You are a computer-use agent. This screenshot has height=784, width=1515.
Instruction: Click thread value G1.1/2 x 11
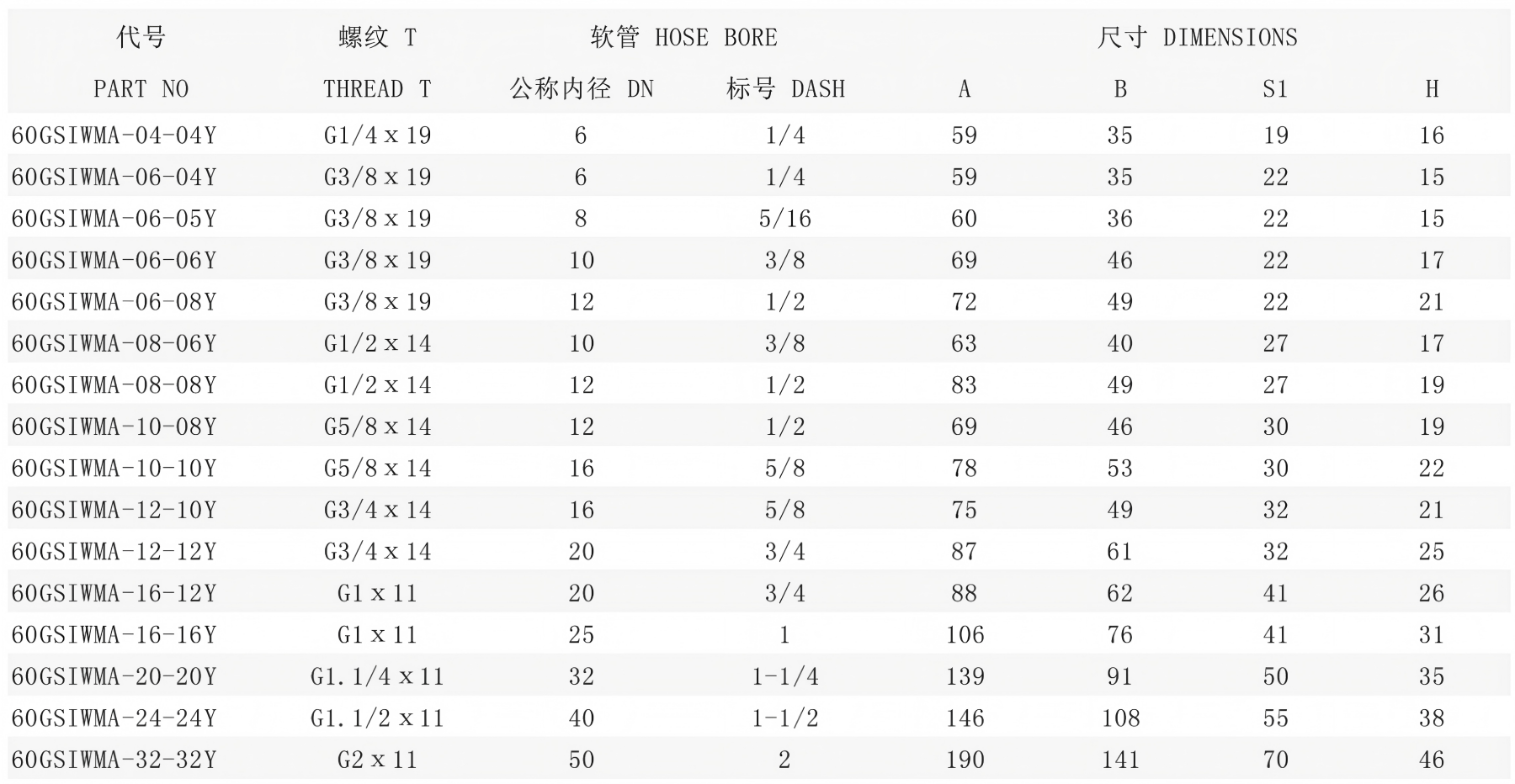tap(376, 718)
